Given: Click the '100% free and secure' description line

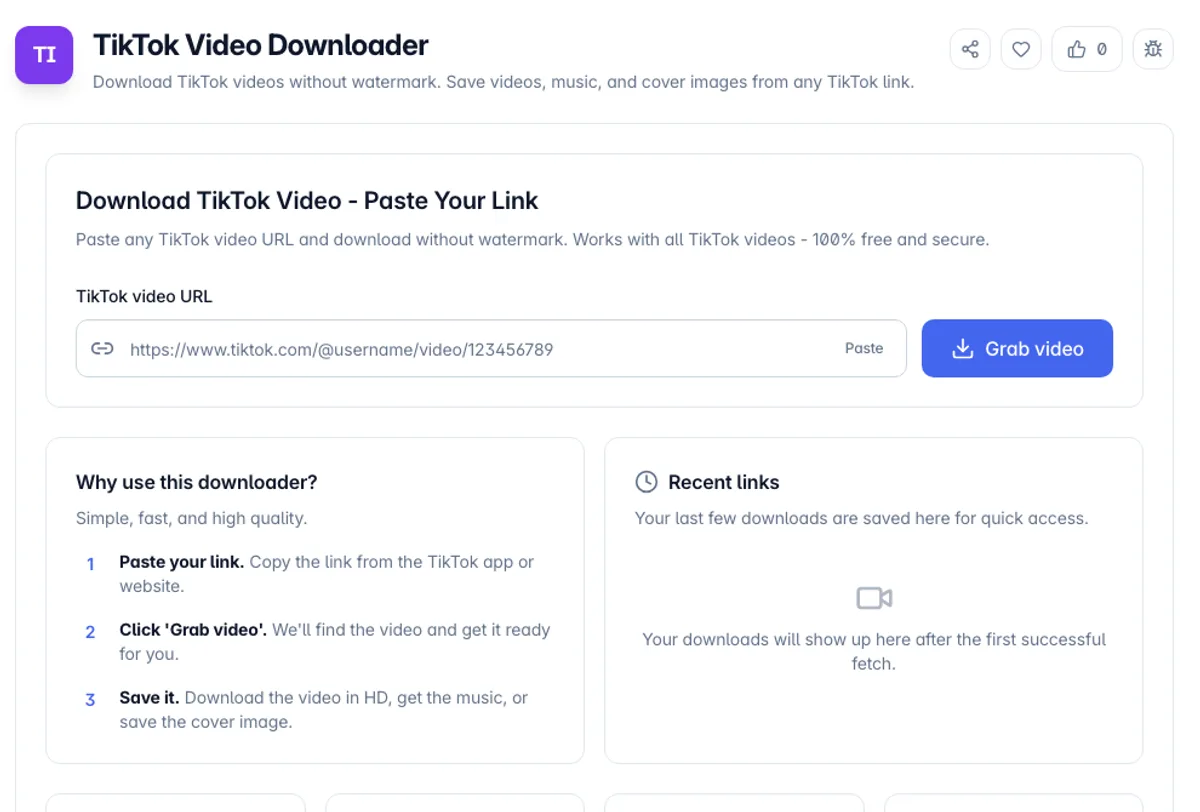Looking at the screenshot, I should tap(533, 240).
